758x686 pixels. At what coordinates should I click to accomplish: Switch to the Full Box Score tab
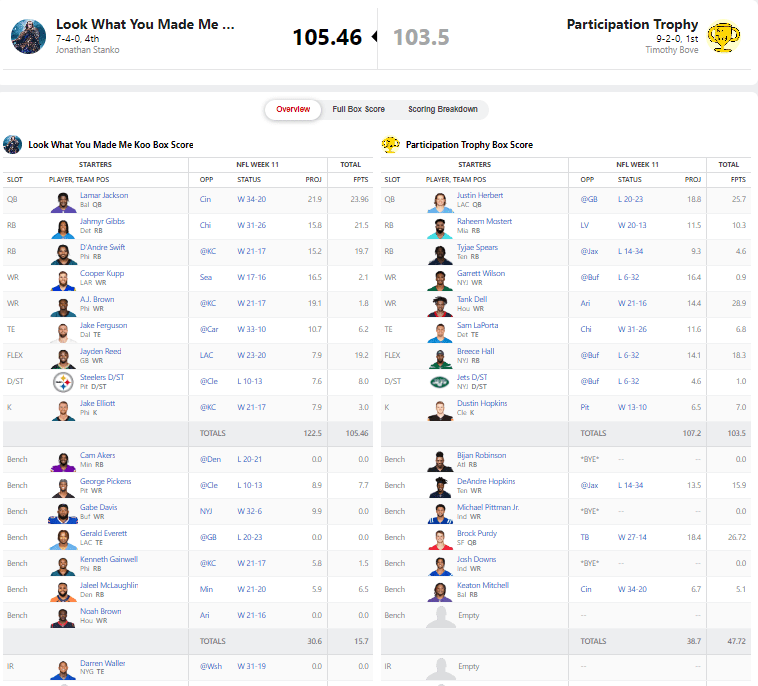point(359,109)
